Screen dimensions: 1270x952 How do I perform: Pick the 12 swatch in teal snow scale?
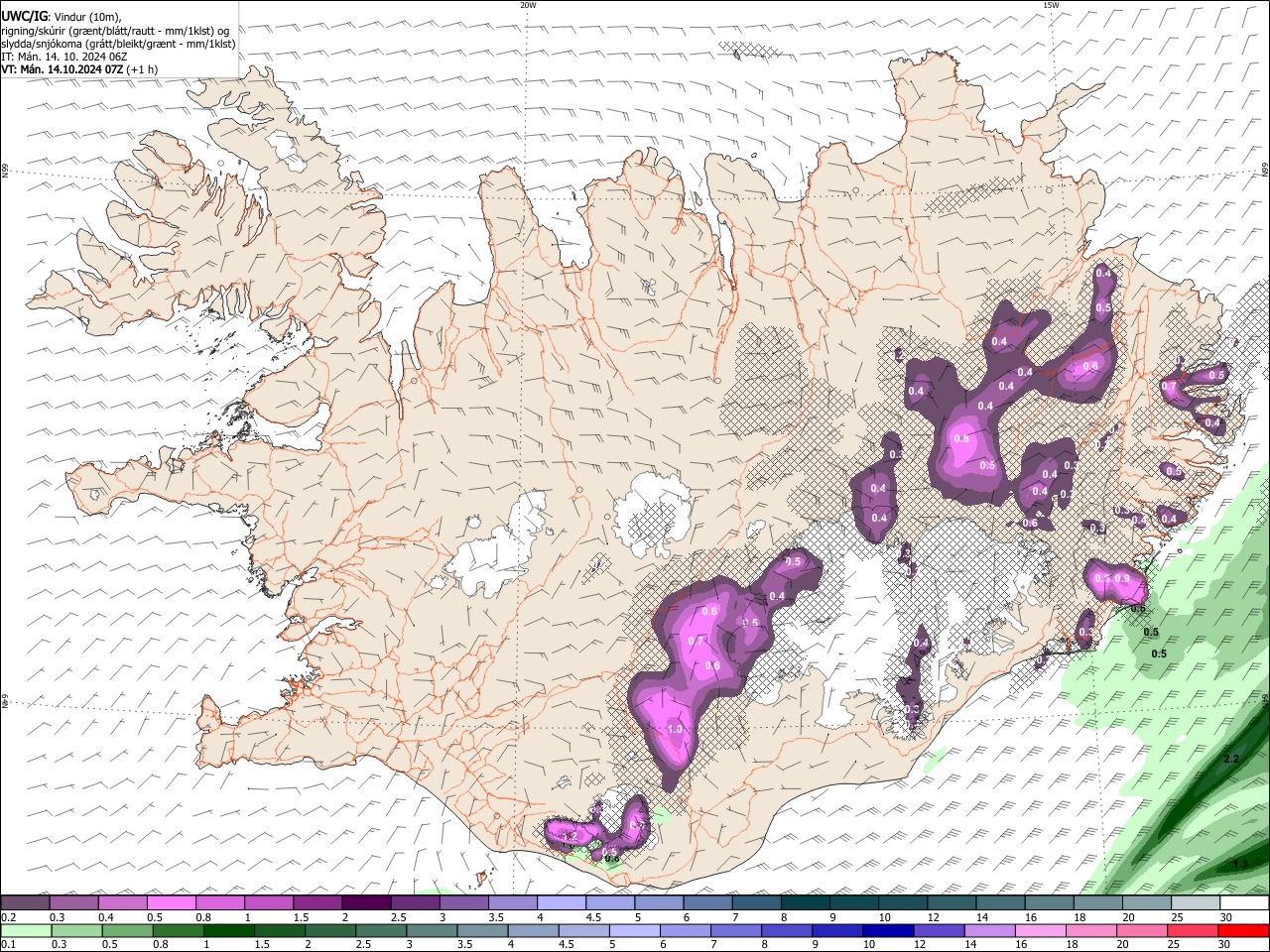coord(951,902)
